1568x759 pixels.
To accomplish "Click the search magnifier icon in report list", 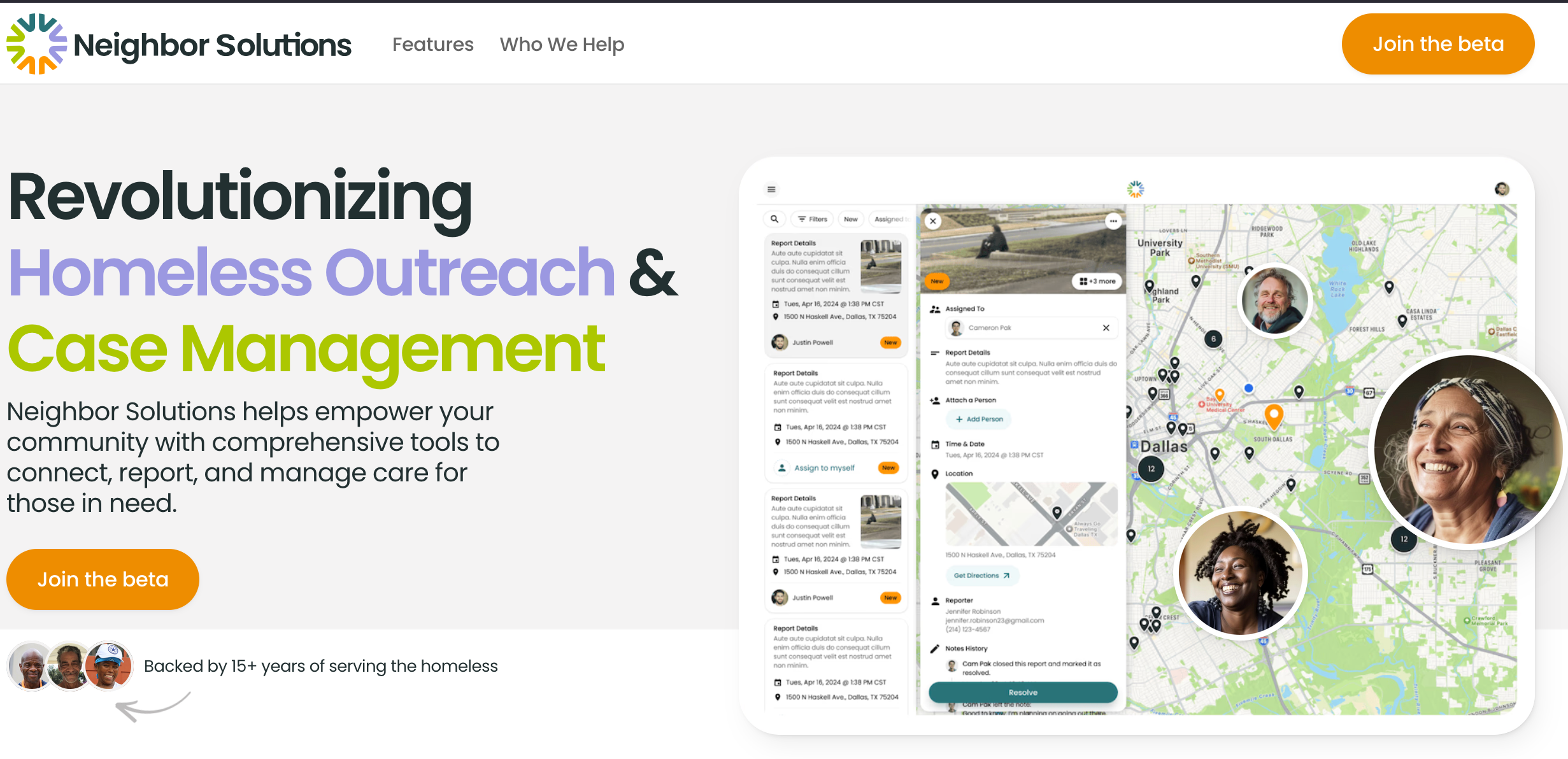I will [774, 219].
